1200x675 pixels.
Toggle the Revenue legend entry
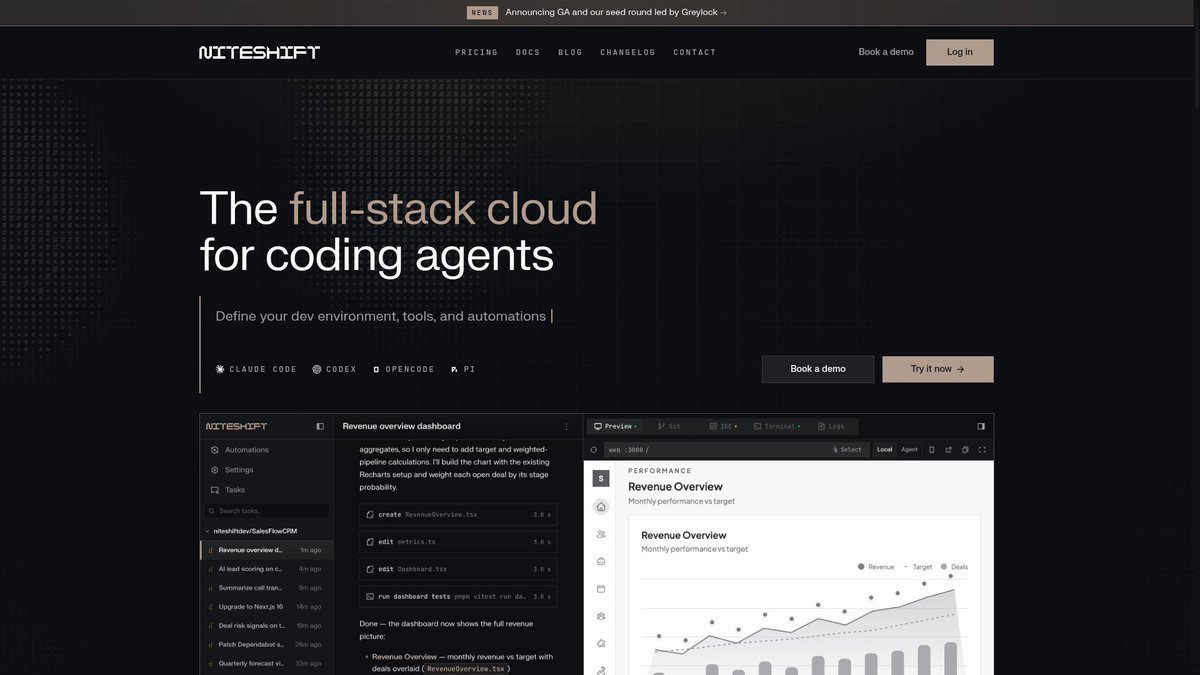pyautogui.click(x=876, y=567)
